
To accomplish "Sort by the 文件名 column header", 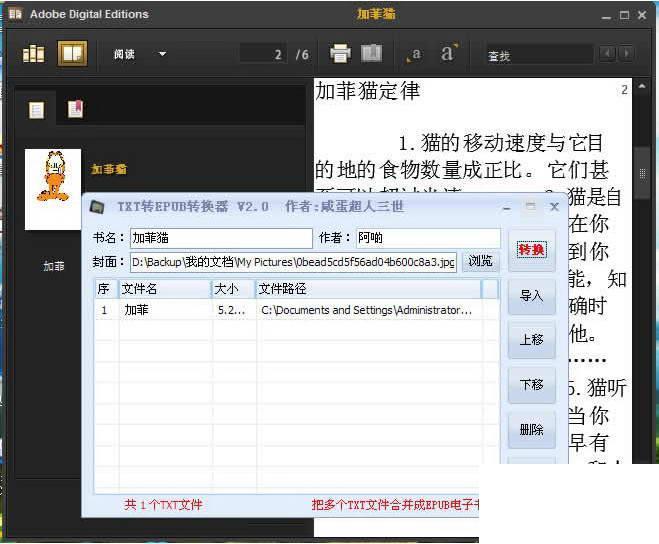I will click(165, 289).
